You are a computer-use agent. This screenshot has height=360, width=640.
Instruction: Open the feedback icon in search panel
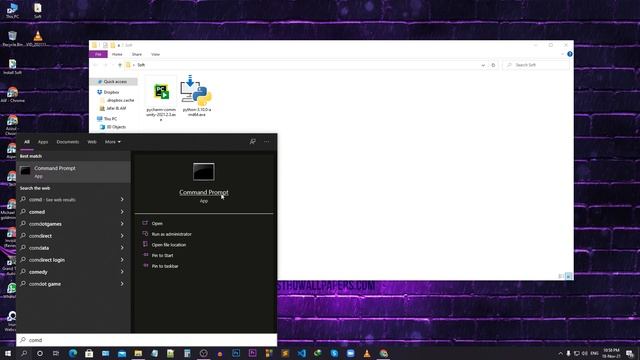tap(253, 142)
